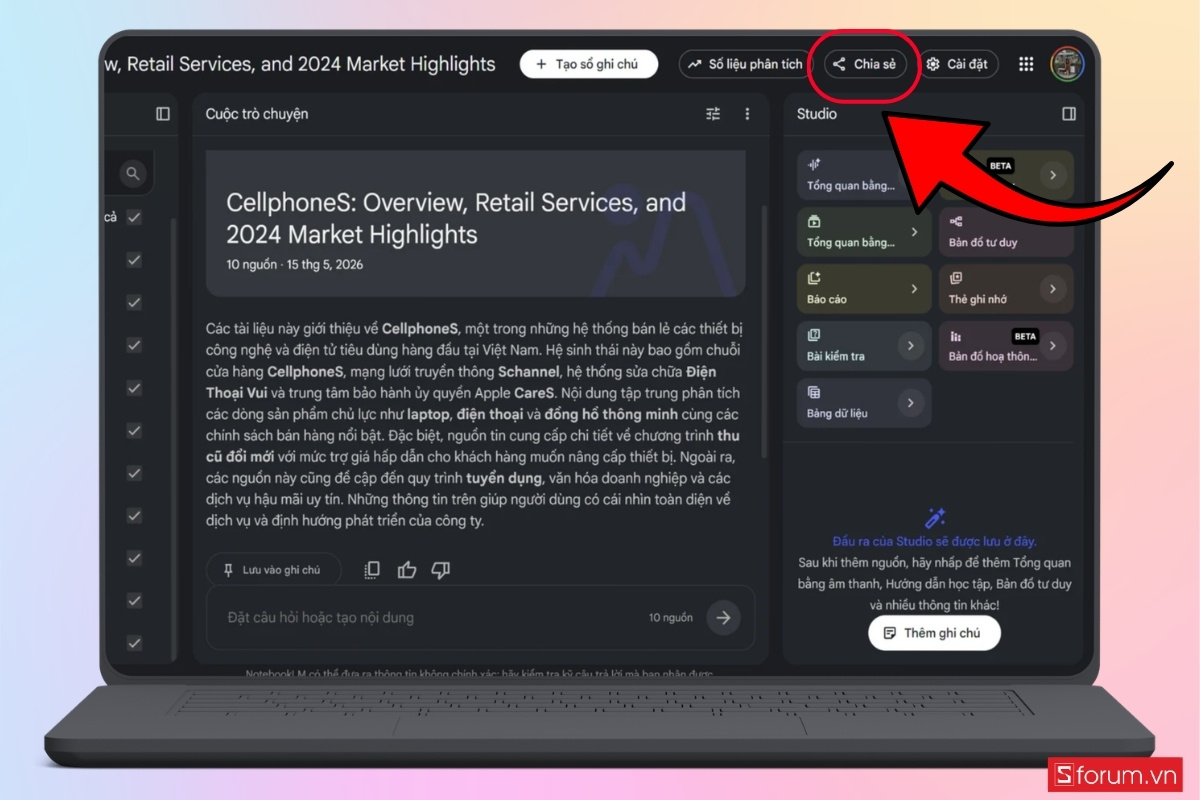Collapse the sources panel with its sidebar icon
This screenshot has height=800, width=1200.
pyautogui.click(x=163, y=114)
